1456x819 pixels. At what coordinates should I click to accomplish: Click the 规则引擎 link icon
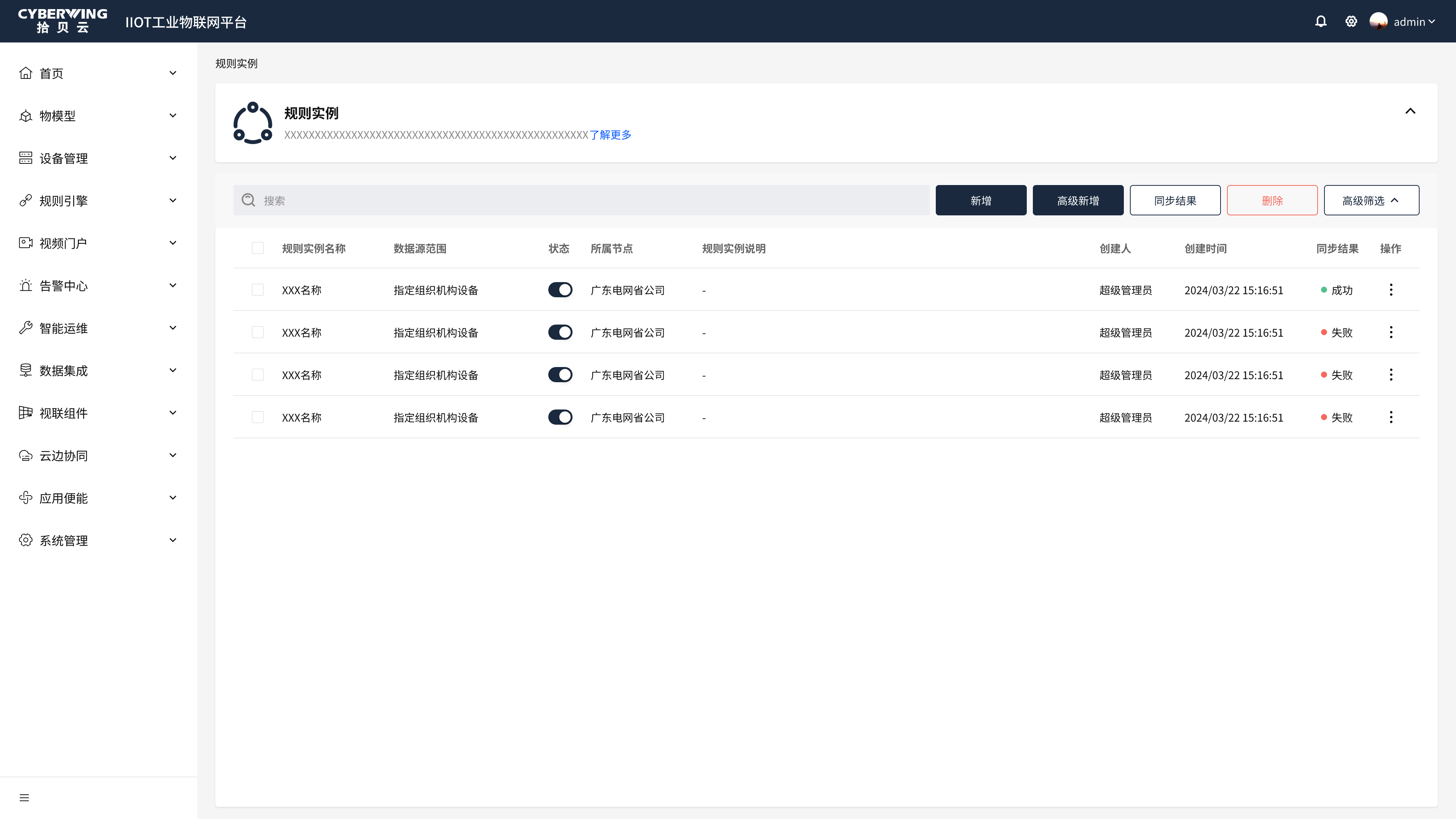pos(25,201)
